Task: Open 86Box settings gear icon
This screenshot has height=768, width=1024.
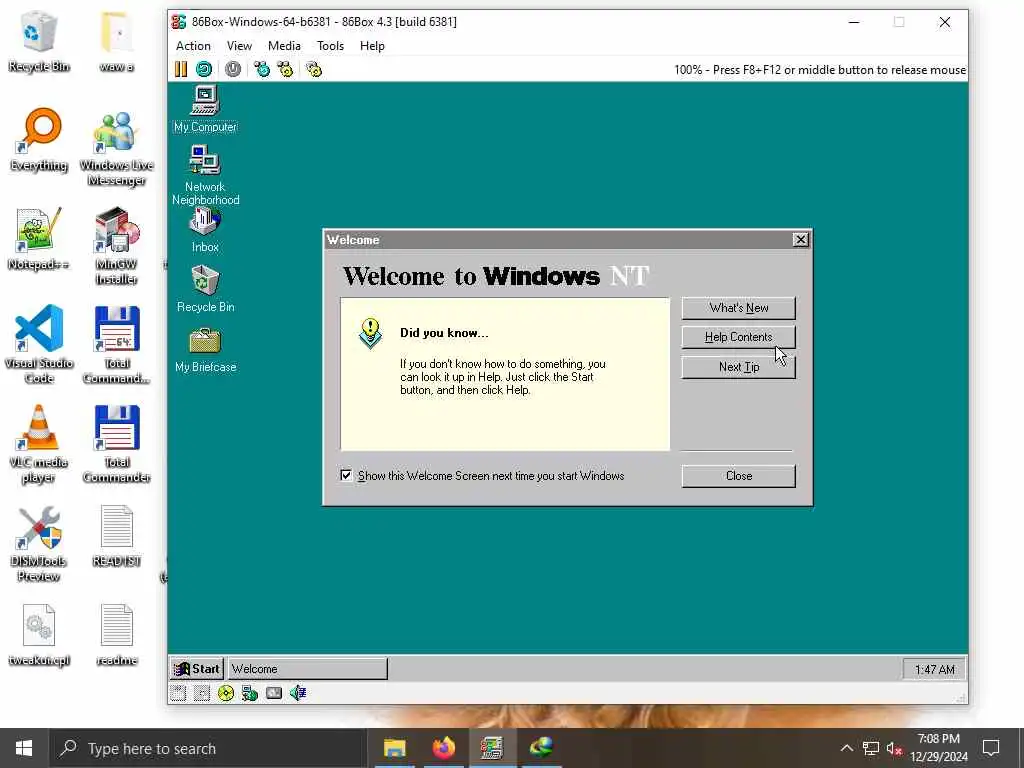Action: [x=314, y=69]
